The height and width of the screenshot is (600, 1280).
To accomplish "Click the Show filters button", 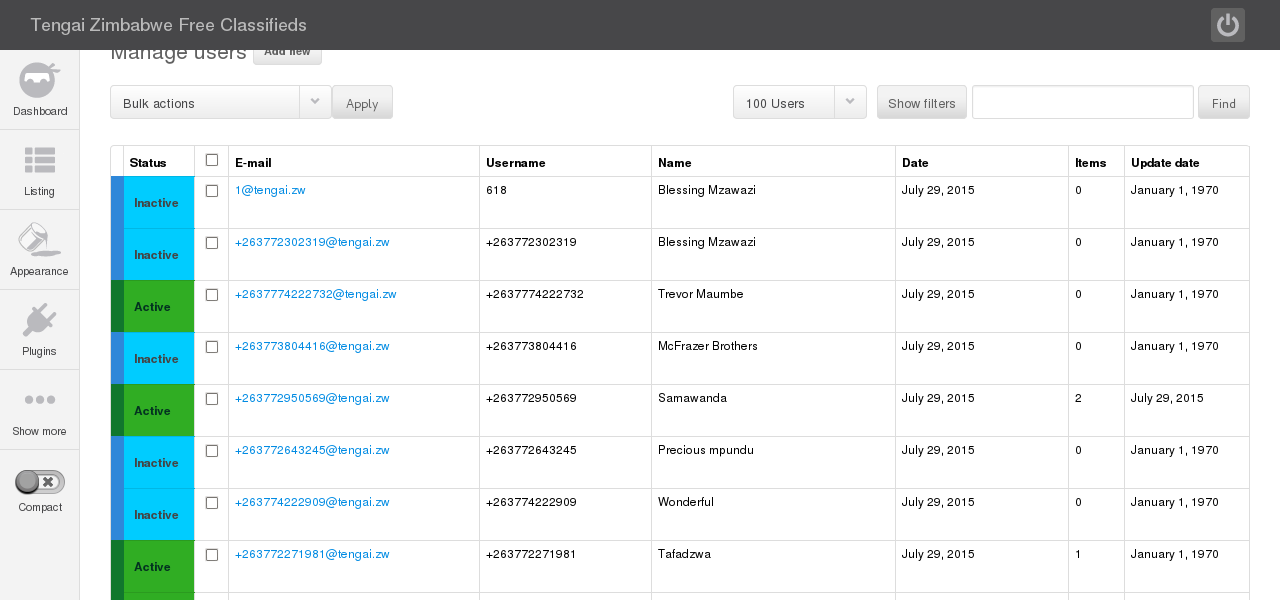I will pos(922,102).
